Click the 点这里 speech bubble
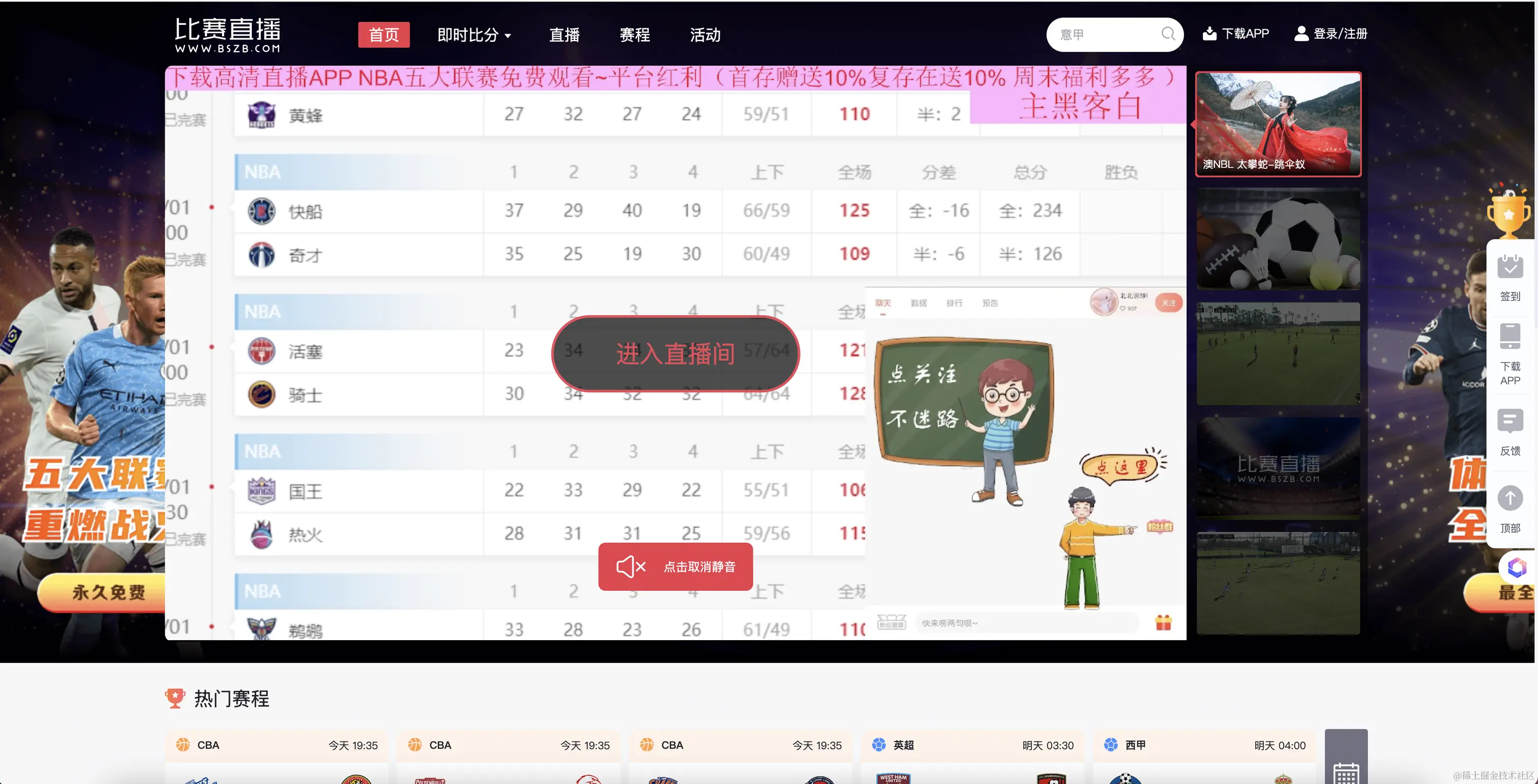This screenshot has width=1538, height=784. (1121, 467)
